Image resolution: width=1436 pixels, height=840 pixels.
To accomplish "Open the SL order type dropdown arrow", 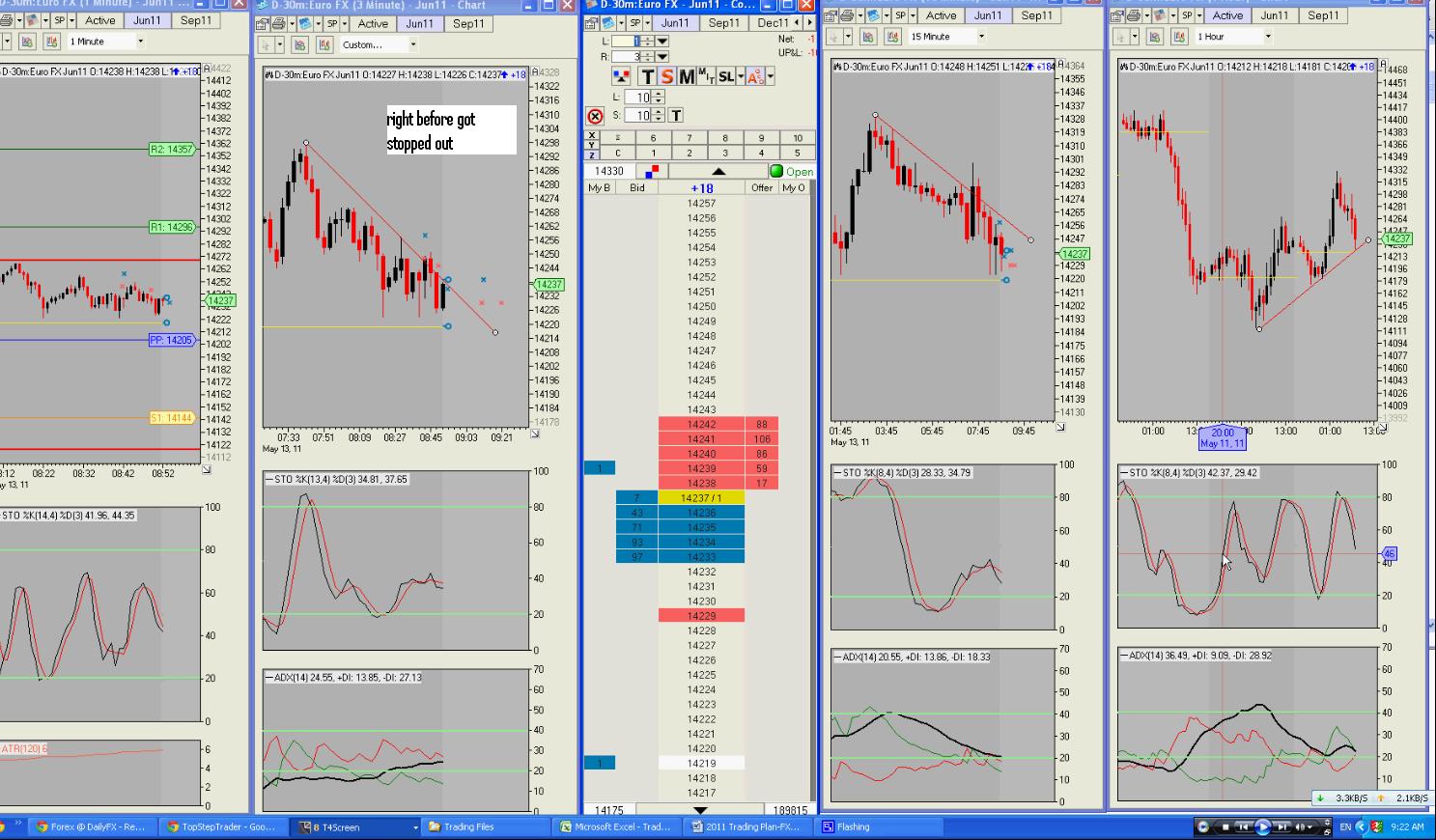I will click(739, 76).
